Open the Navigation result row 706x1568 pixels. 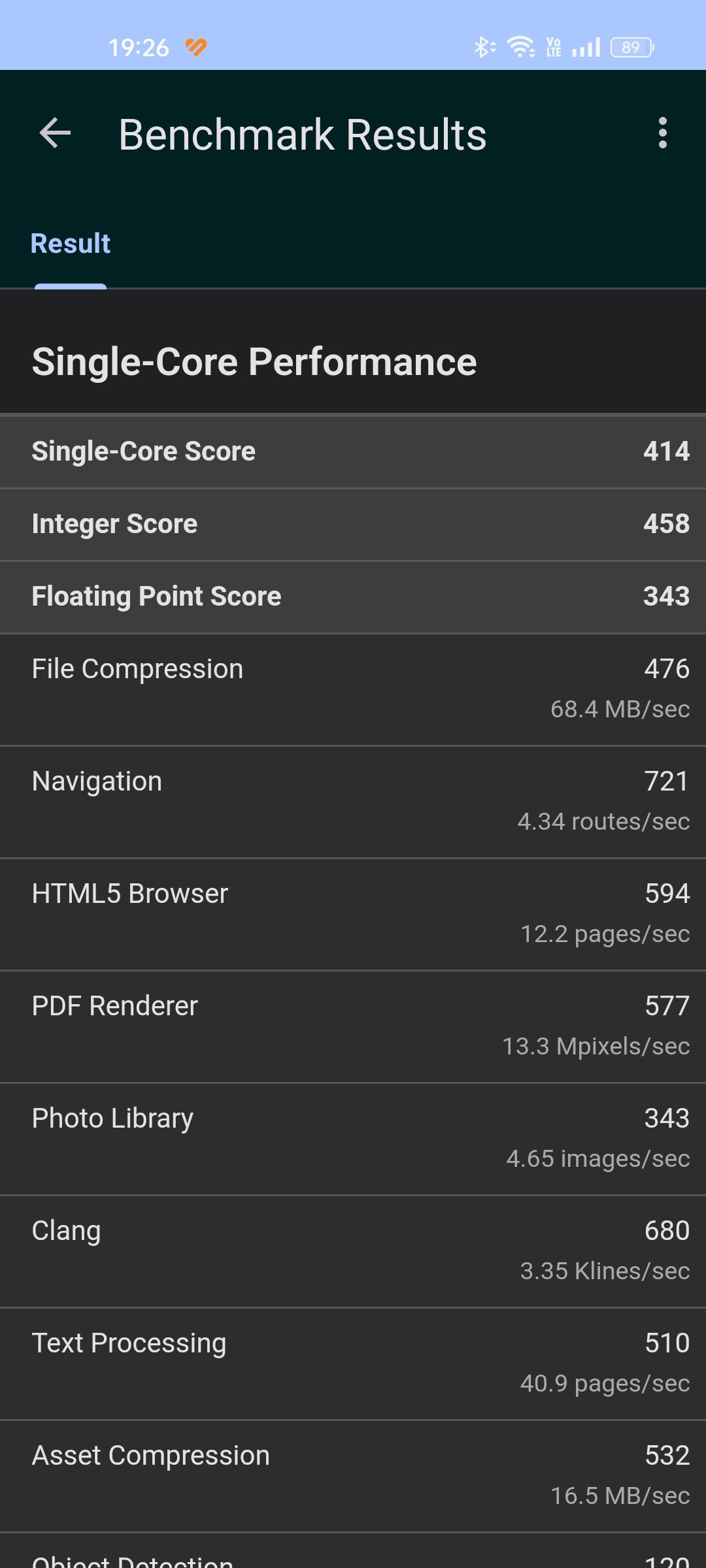click(353, 802)
